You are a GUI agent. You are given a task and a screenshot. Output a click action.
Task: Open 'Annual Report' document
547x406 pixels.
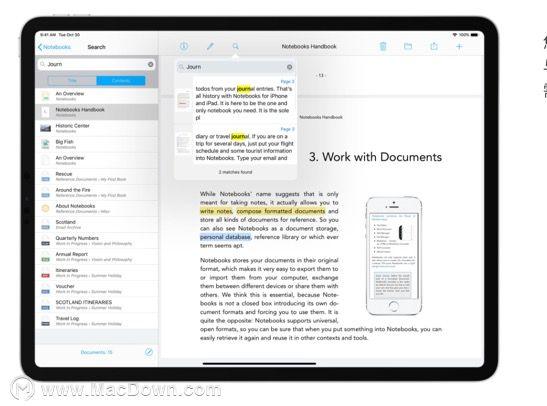tap(97, 256)
